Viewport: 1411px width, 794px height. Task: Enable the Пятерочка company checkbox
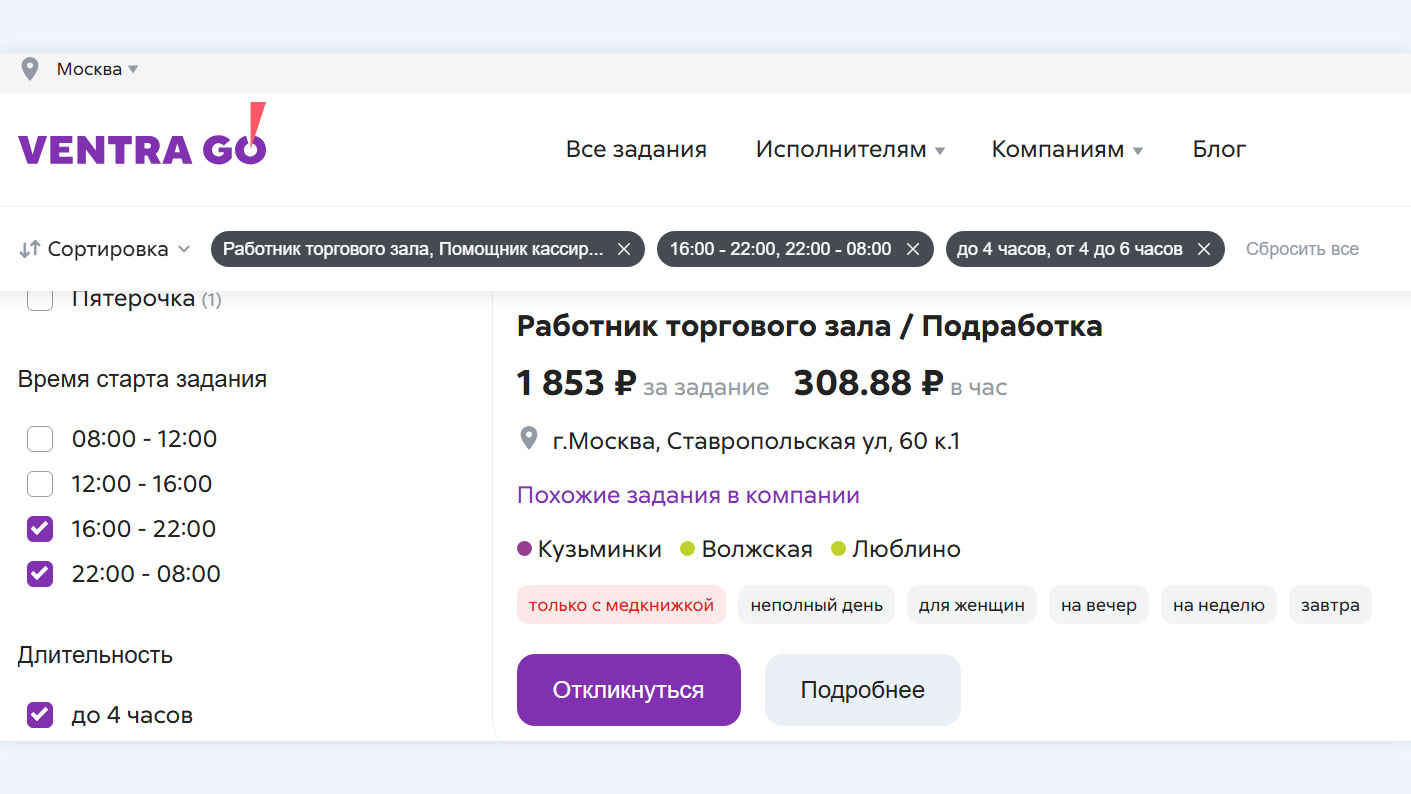pyautogui.click(x=40, y=299)
